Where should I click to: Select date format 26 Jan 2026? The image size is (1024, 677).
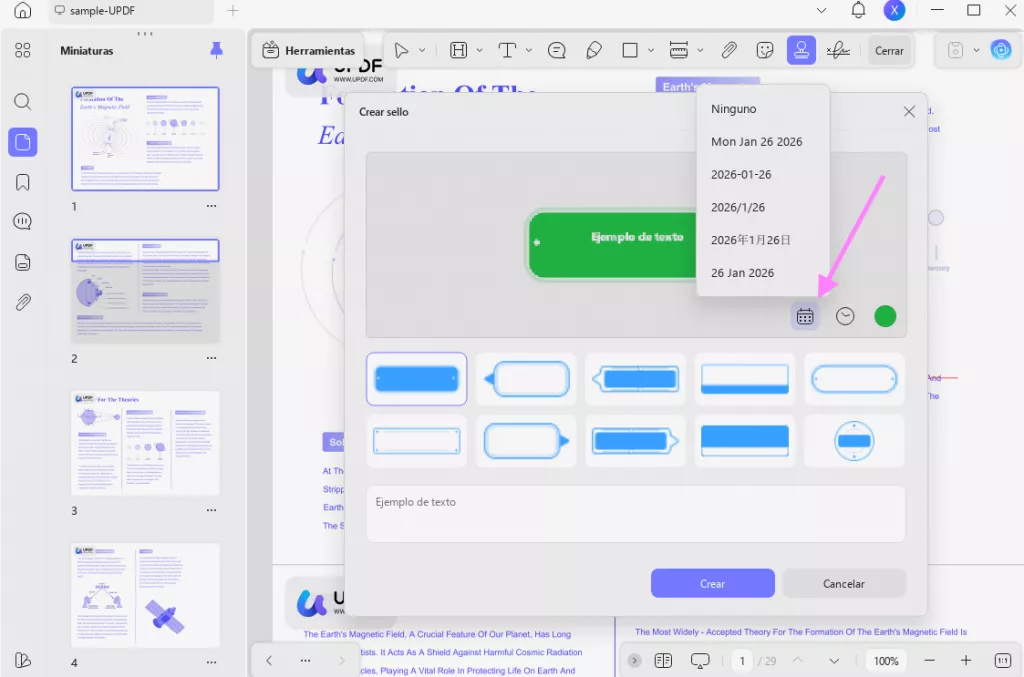(x=742, y=273)
